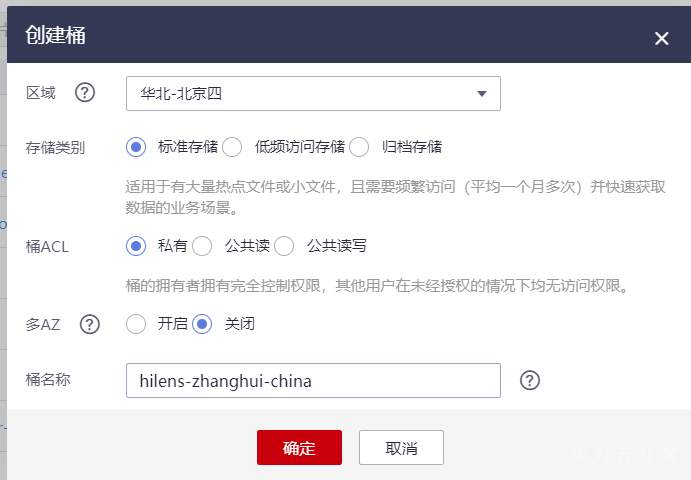Image resolution: width=691 pixels, height=480 pixels.
Task: Click the 桶名称 input with hilens-zhanghui-china
Action: (x=313, y=380)
